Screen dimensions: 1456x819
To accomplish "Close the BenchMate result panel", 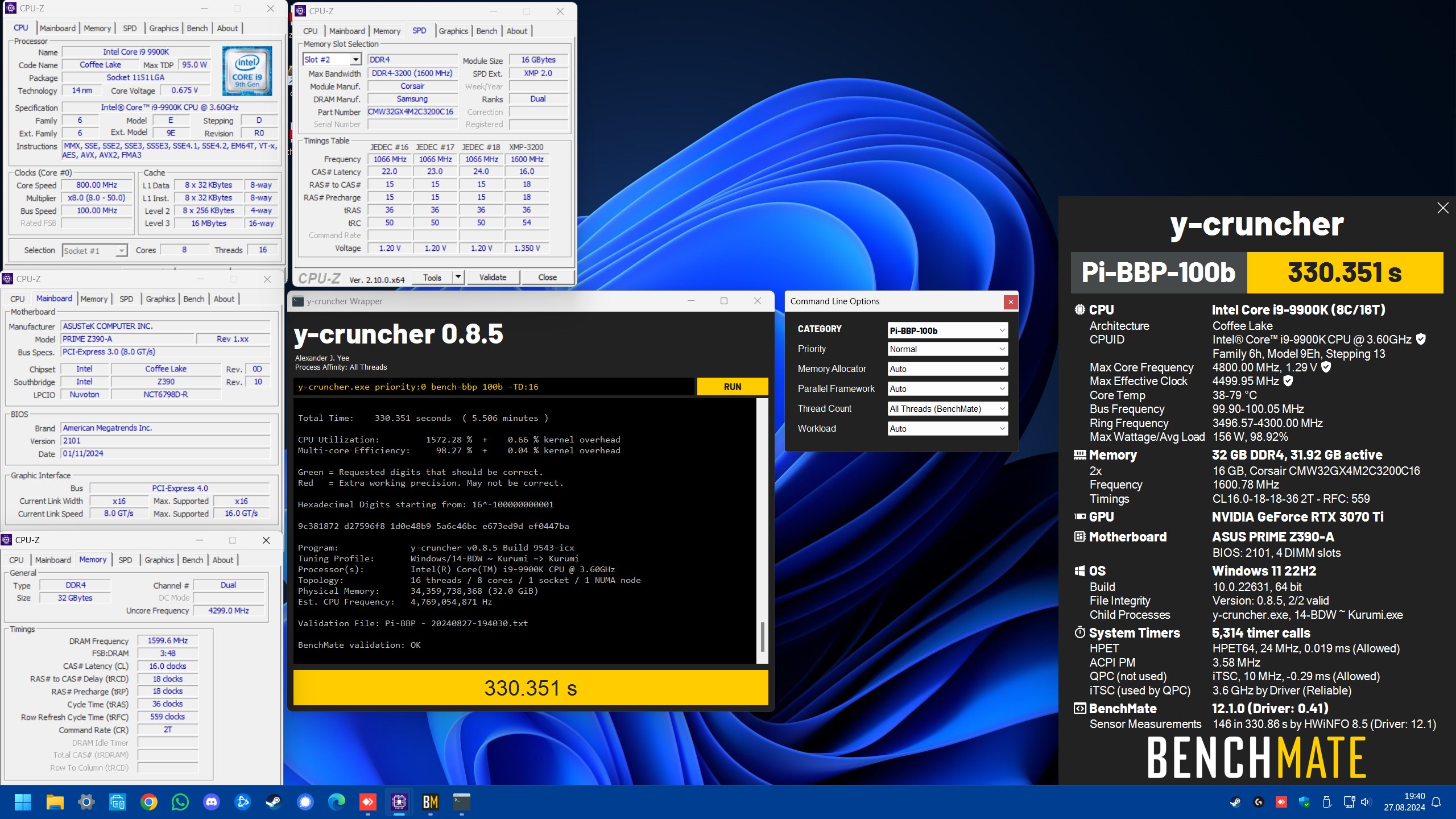I will pyautogui.click(x=1442, y=208).
